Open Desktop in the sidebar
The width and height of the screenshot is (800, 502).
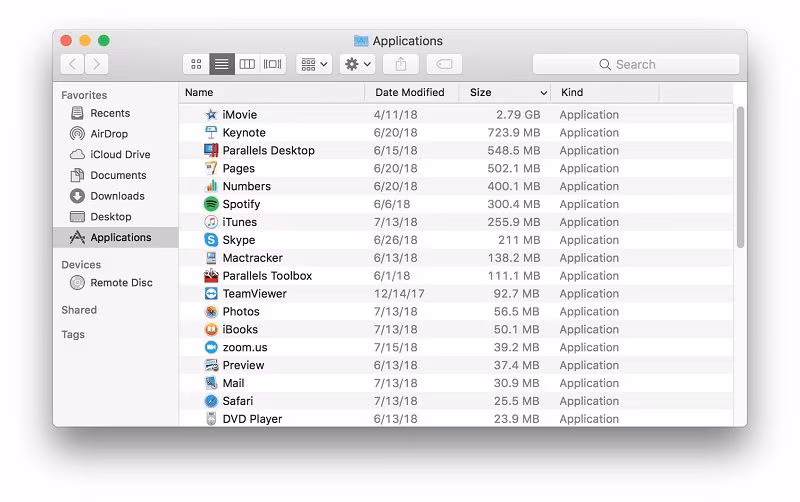115,217
